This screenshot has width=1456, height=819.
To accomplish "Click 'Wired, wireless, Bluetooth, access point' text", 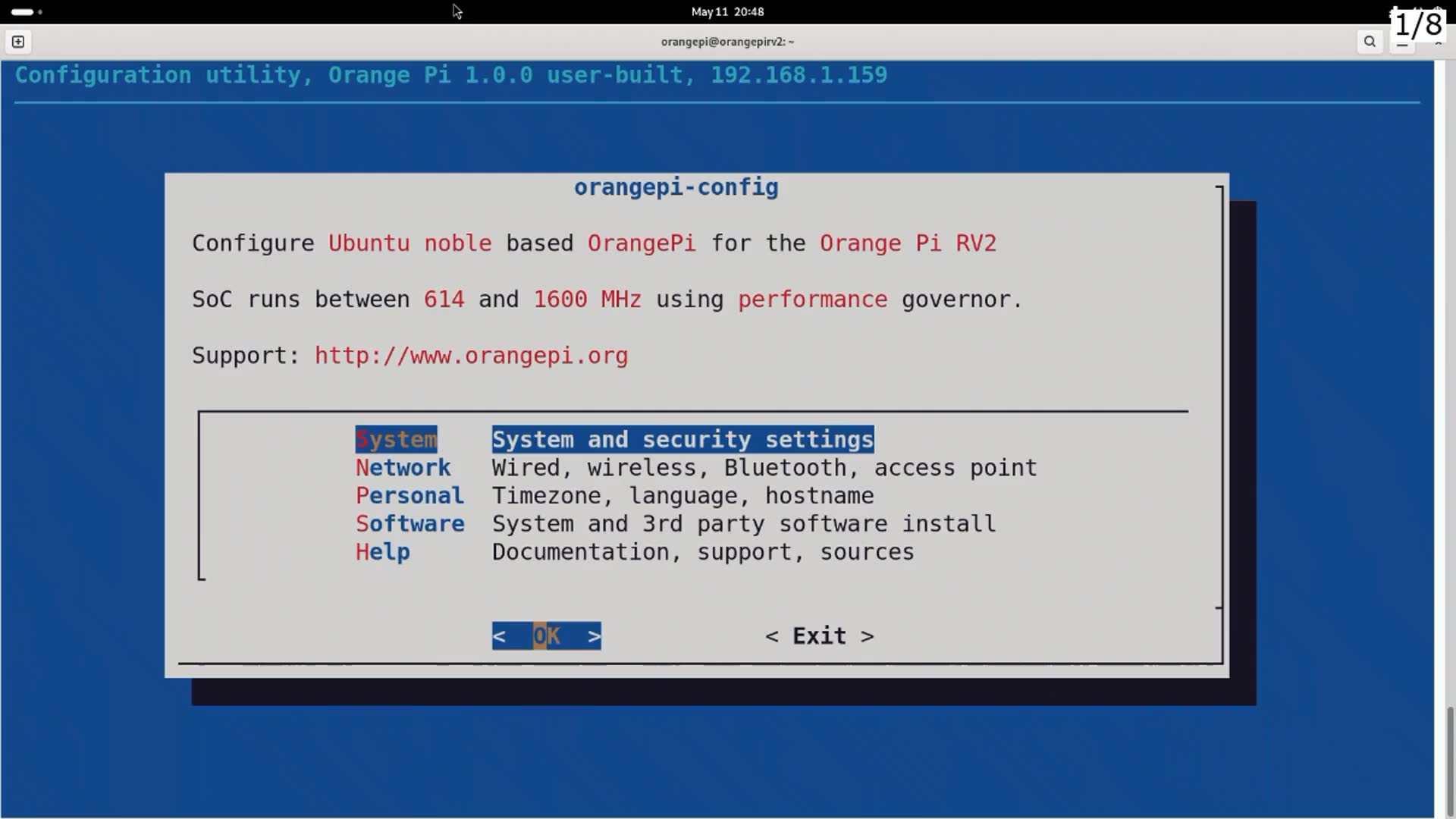I will click(764, 467).
